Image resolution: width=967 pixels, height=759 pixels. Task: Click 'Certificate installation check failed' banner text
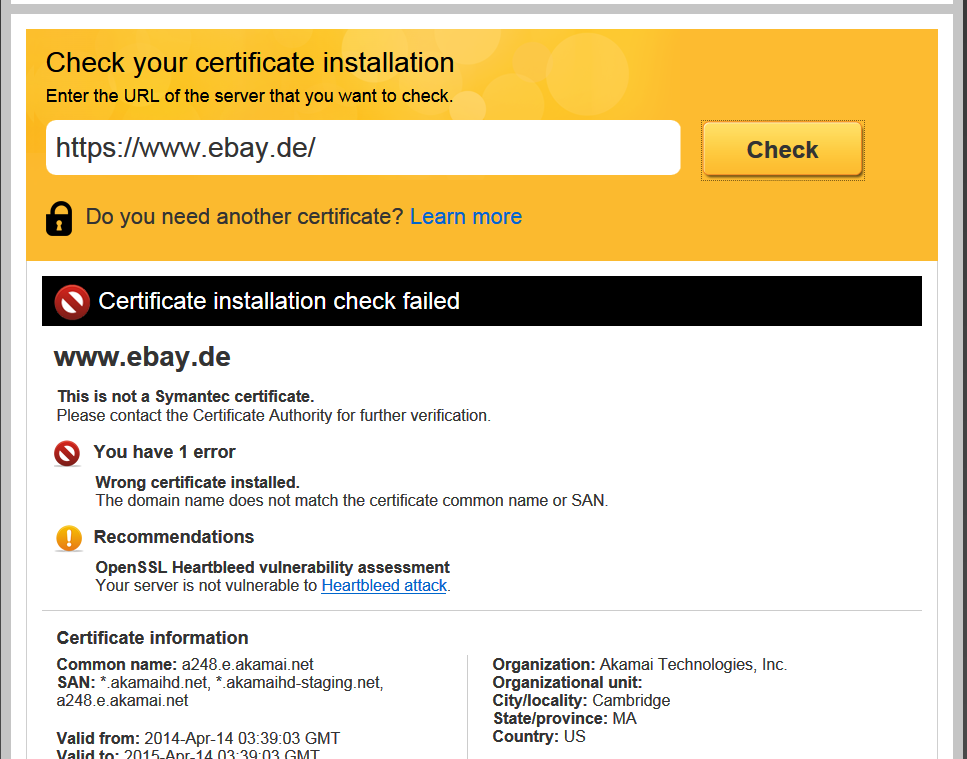[x=279, y=301]
